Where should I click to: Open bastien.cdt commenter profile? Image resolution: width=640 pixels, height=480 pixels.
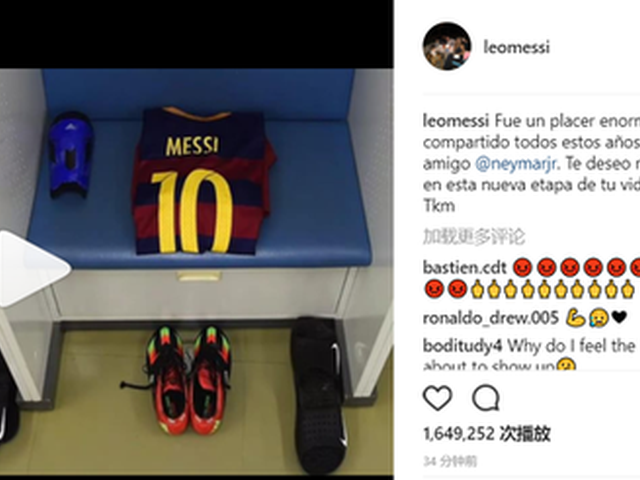pos(464,268)
